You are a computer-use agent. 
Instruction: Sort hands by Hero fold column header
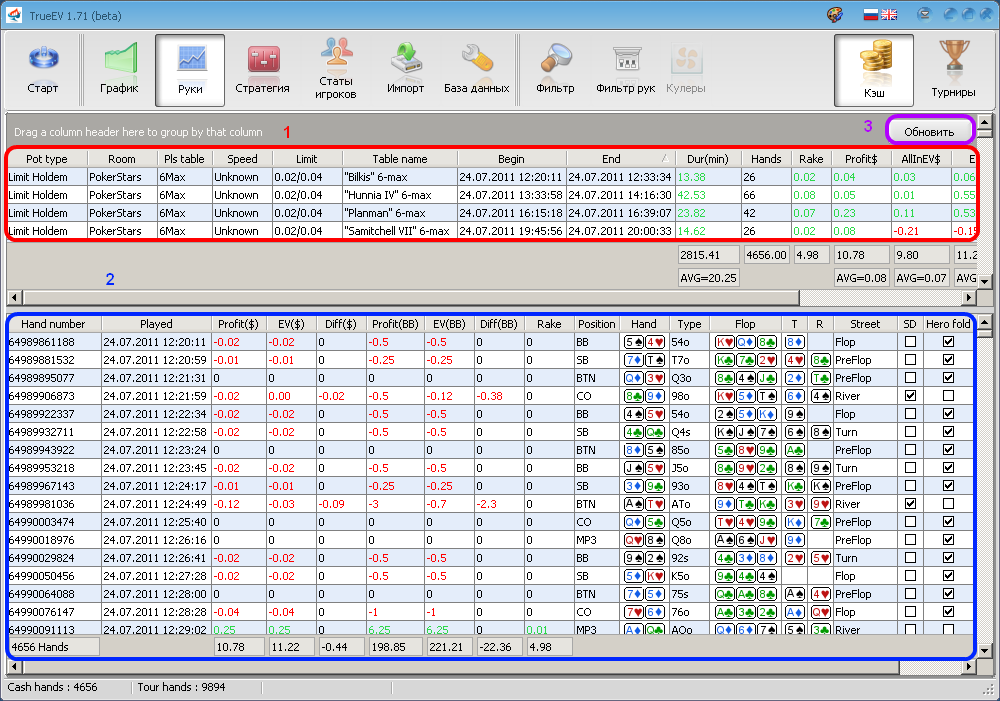[x=948, y=324]
